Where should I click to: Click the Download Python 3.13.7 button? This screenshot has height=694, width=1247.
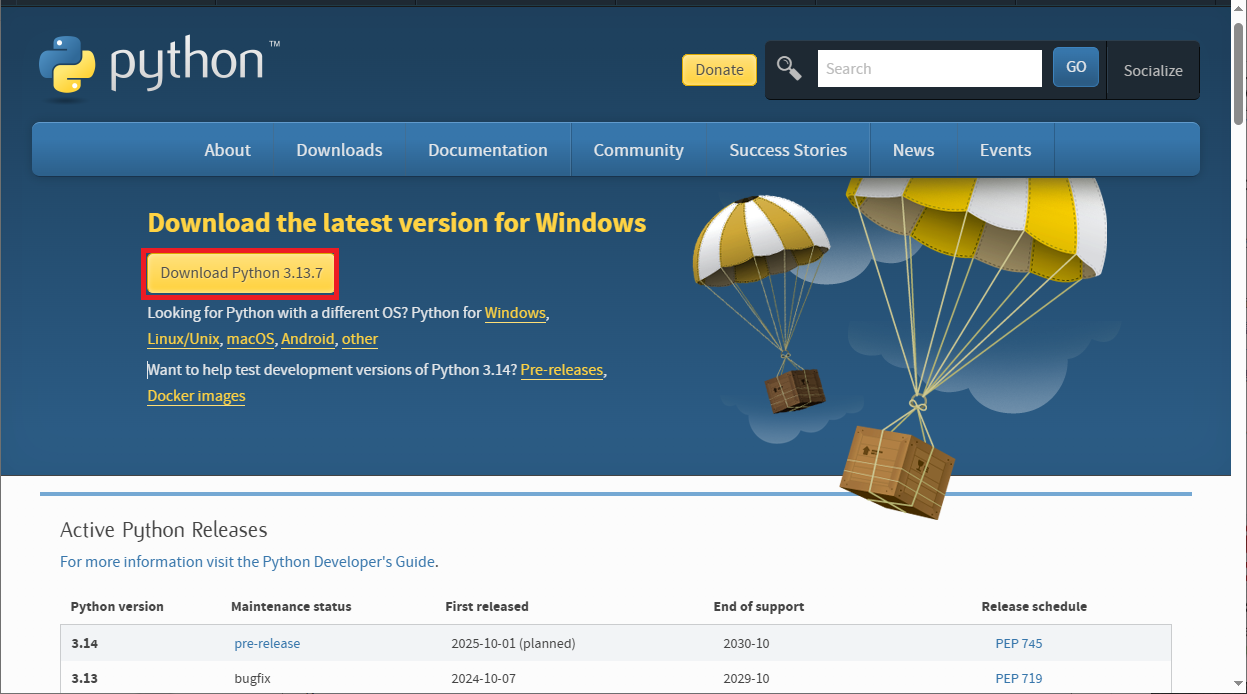(240, 273)
